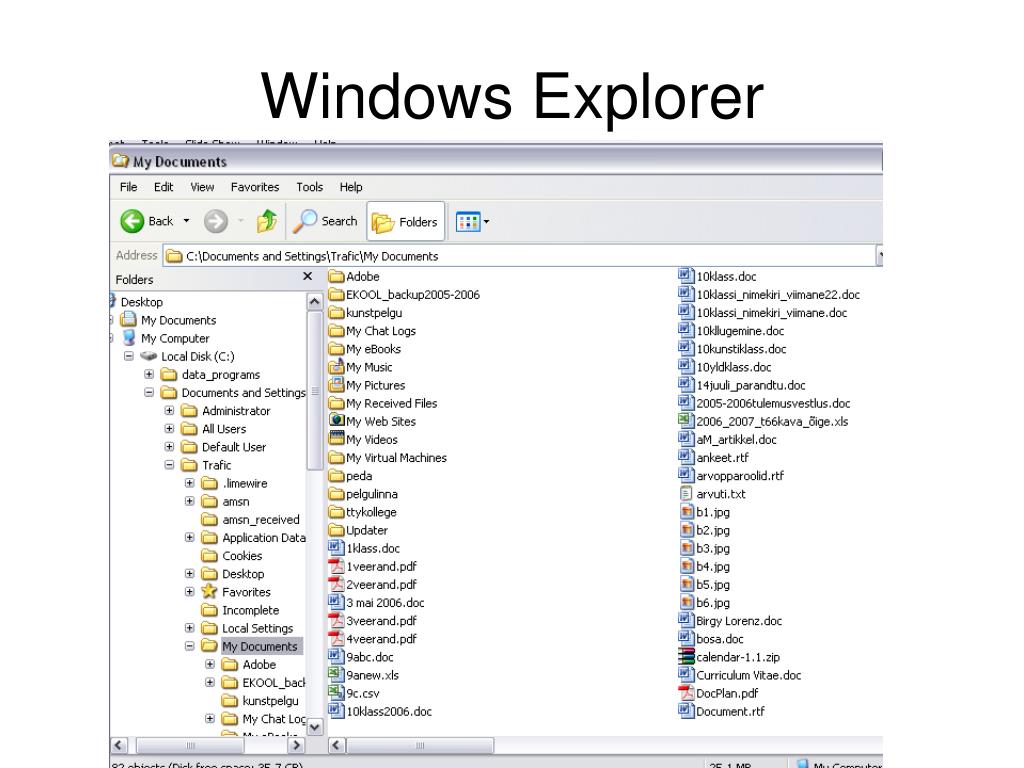
Task: Collapse the Trafic folder node
Action: tap(169, 465)
